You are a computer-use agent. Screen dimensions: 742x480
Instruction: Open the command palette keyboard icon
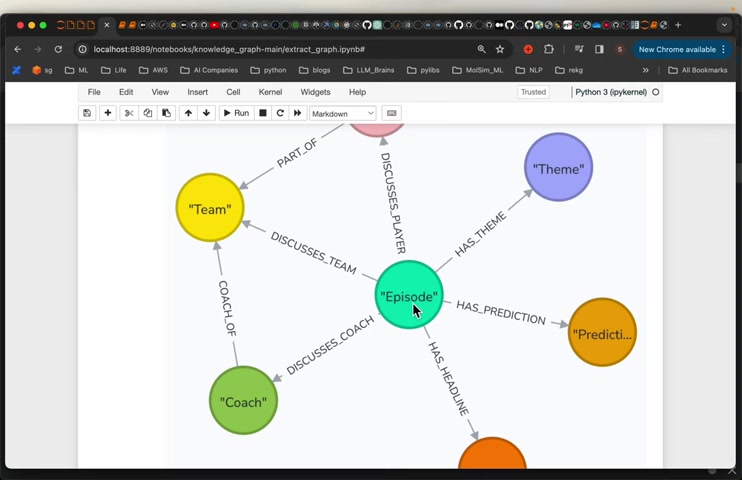[x=391, y=113]
